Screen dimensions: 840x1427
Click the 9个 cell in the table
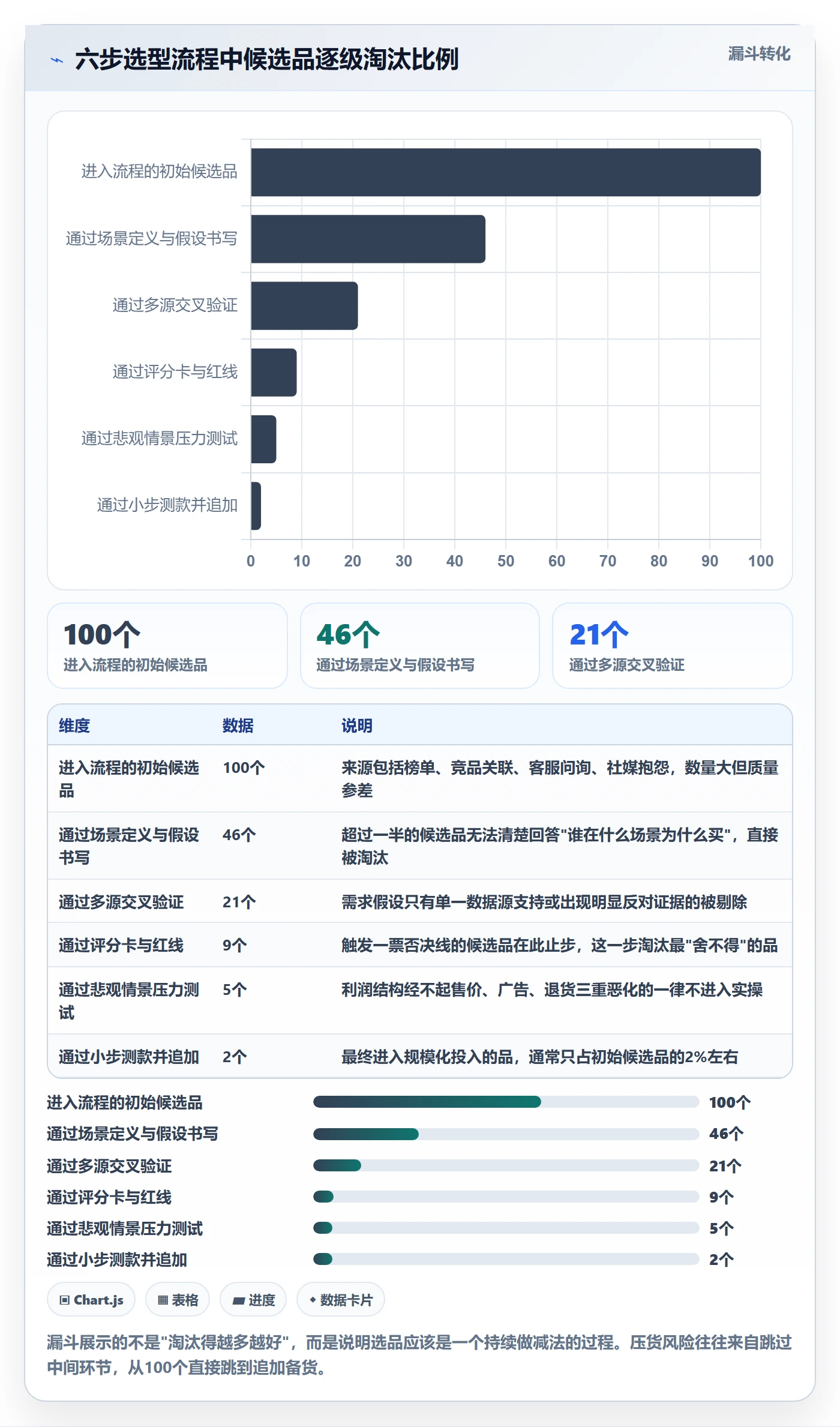pyautogui.click(x=235, y=945)
